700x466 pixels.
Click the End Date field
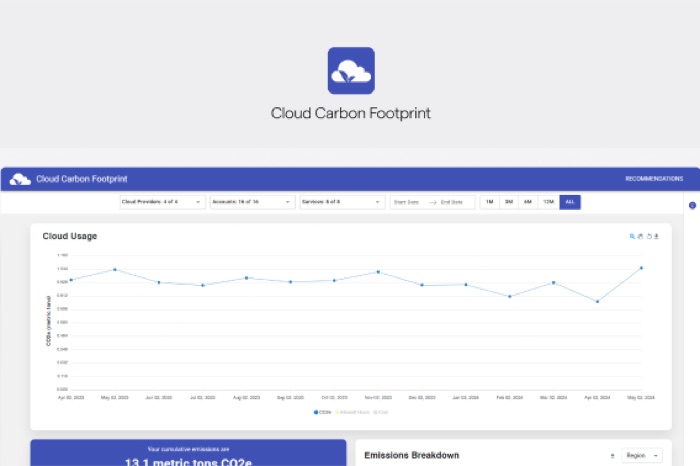pos(452,202)
